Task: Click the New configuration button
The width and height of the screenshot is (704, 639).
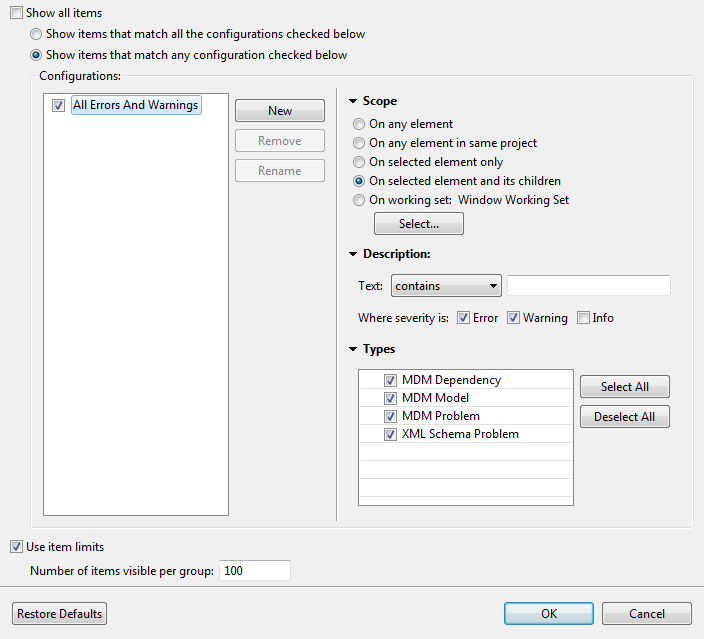Action: click(x=280, y=111)
